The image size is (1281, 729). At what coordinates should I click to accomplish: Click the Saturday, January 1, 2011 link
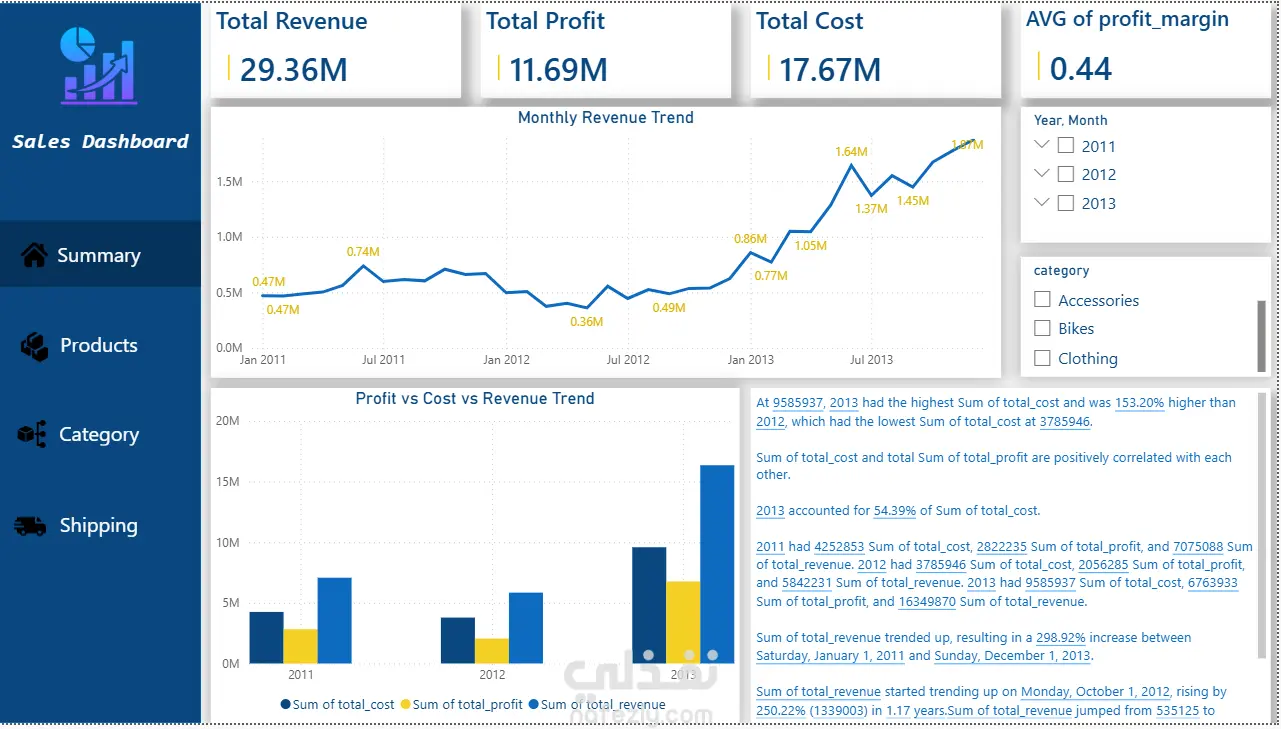pos(830,657)
